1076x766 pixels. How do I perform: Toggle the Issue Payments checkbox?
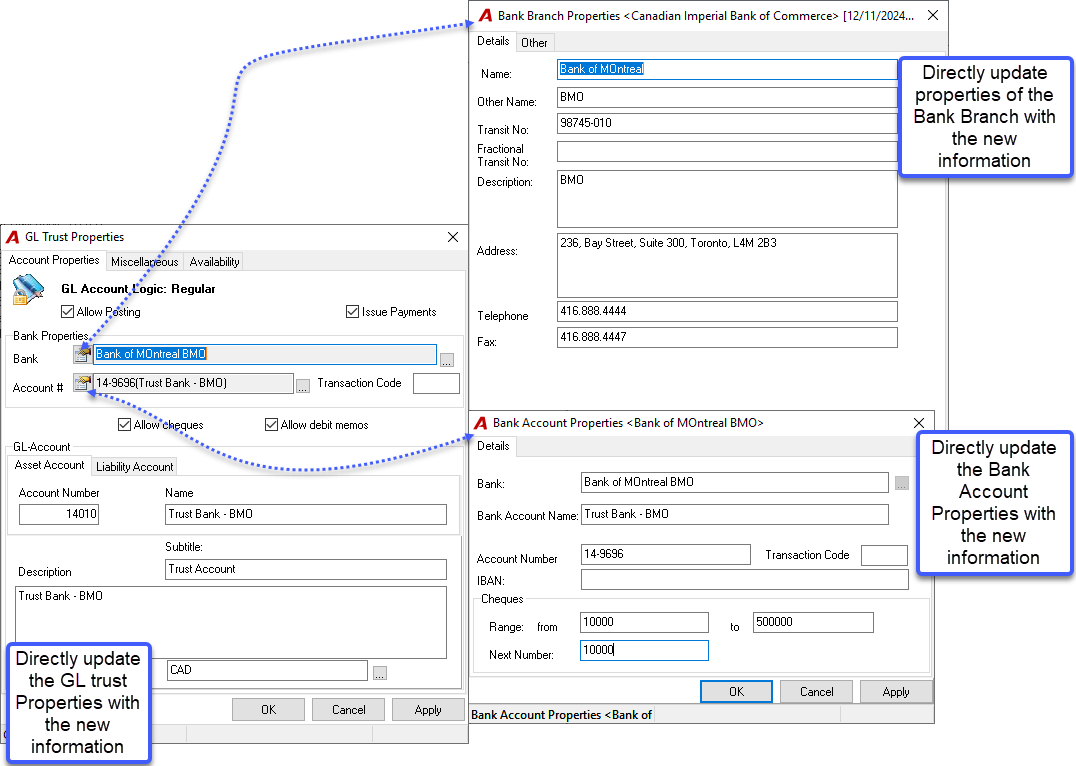click(353, 312)
